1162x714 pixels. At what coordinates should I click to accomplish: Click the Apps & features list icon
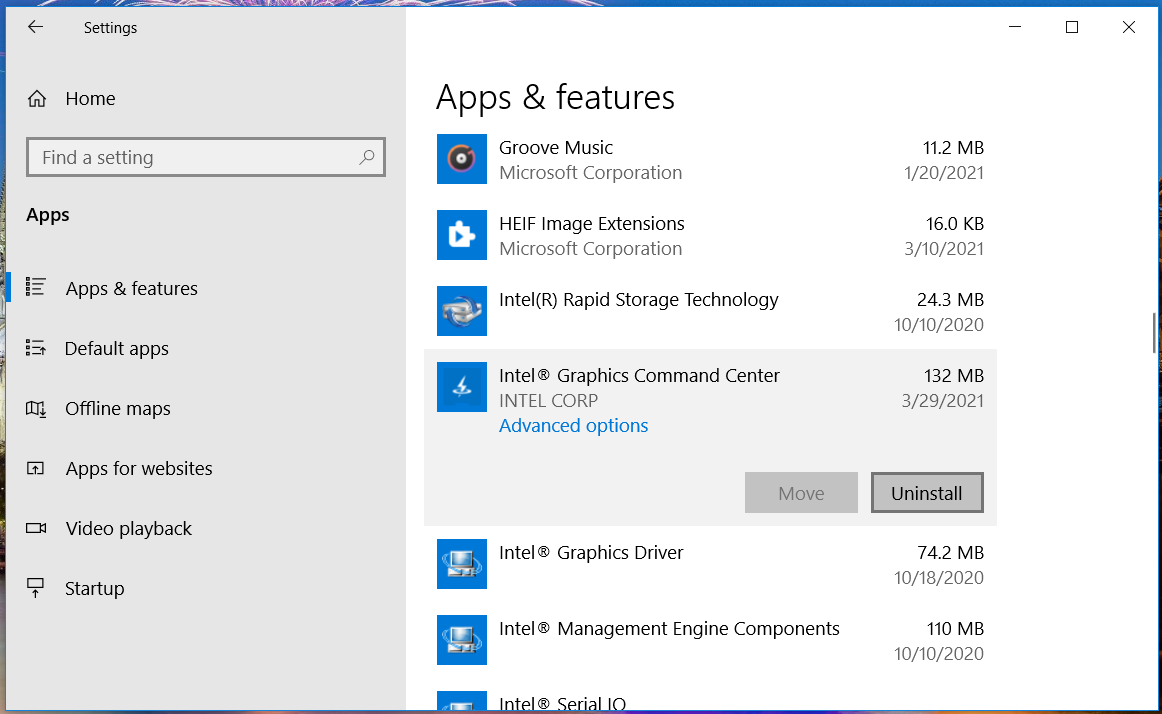coord(36,287)
